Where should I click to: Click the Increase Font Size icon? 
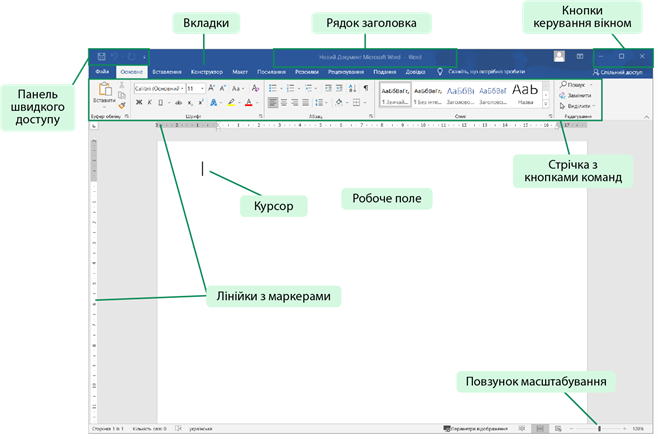tap(212, 88)
